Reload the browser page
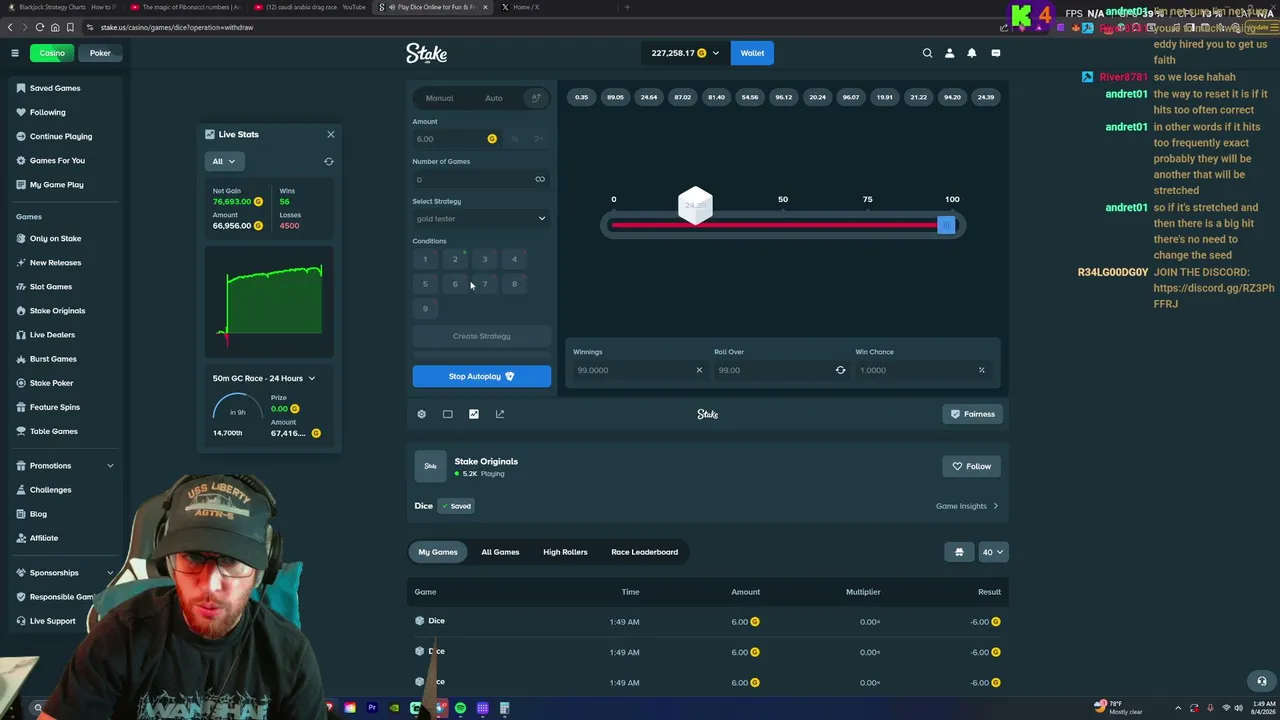Viewport: 1280px width, 720px height. (40, 27)
